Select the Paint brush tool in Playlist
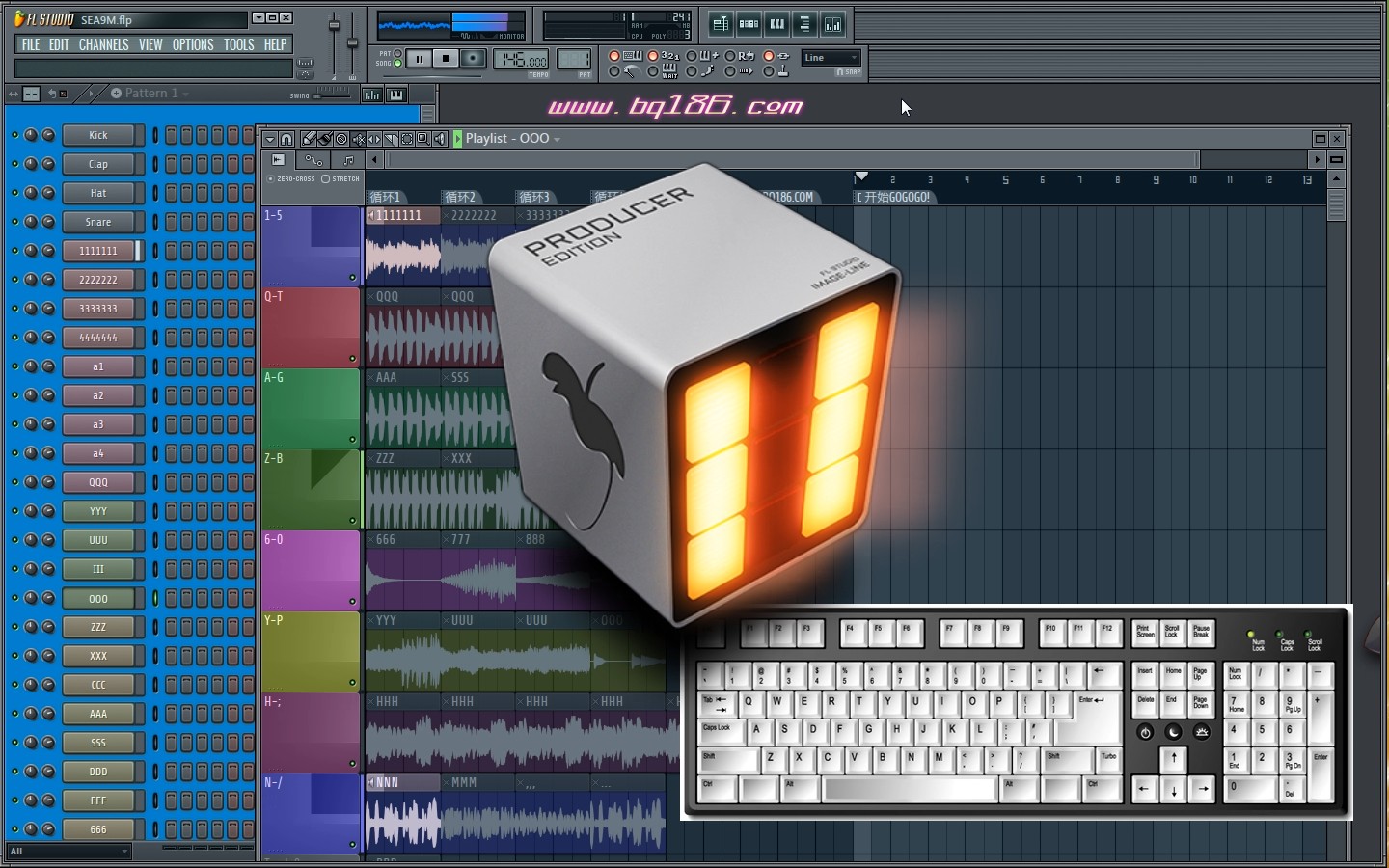The image size is (1389, 868). click(325, 139)
